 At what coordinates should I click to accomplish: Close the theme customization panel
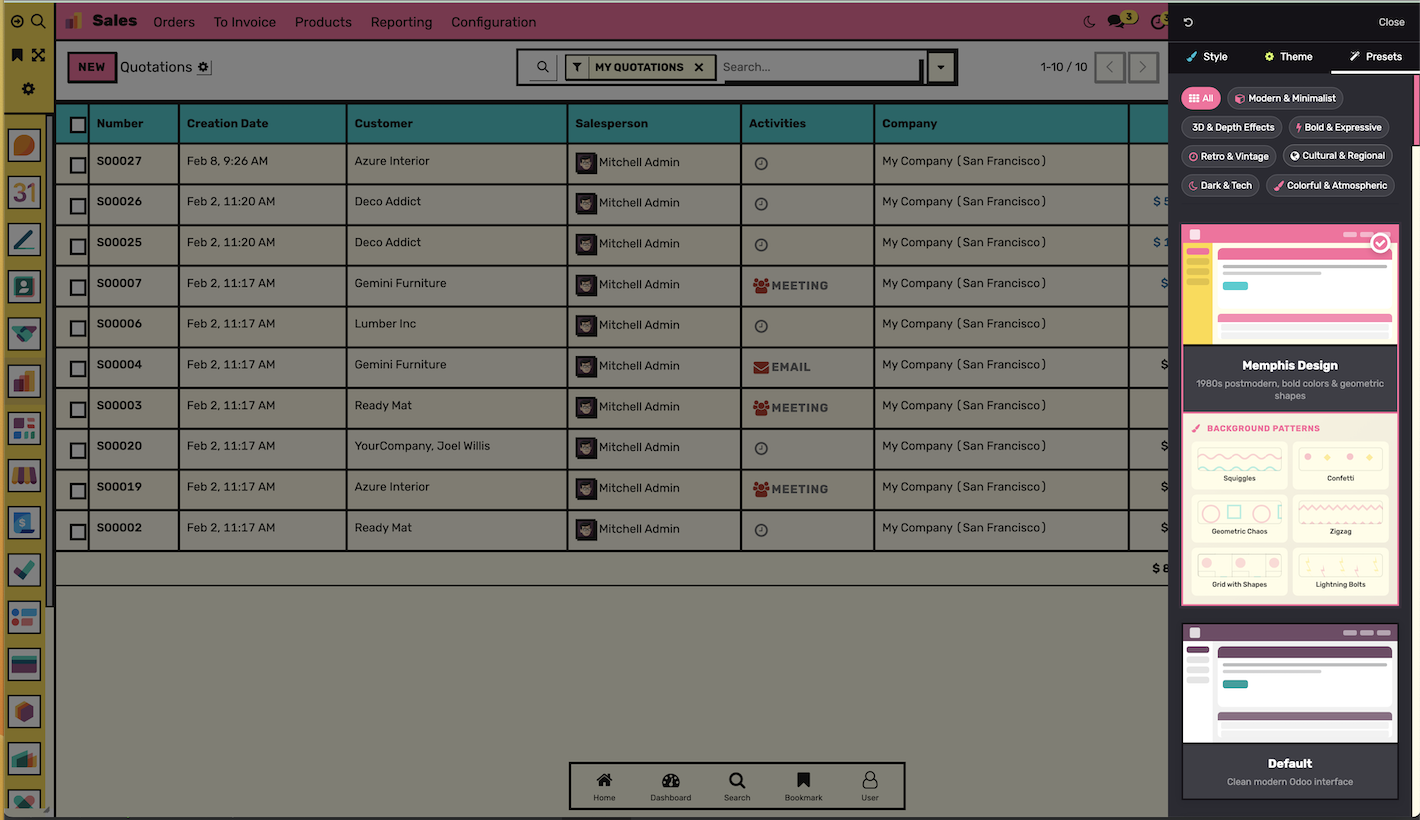(x=1391, y=21)
